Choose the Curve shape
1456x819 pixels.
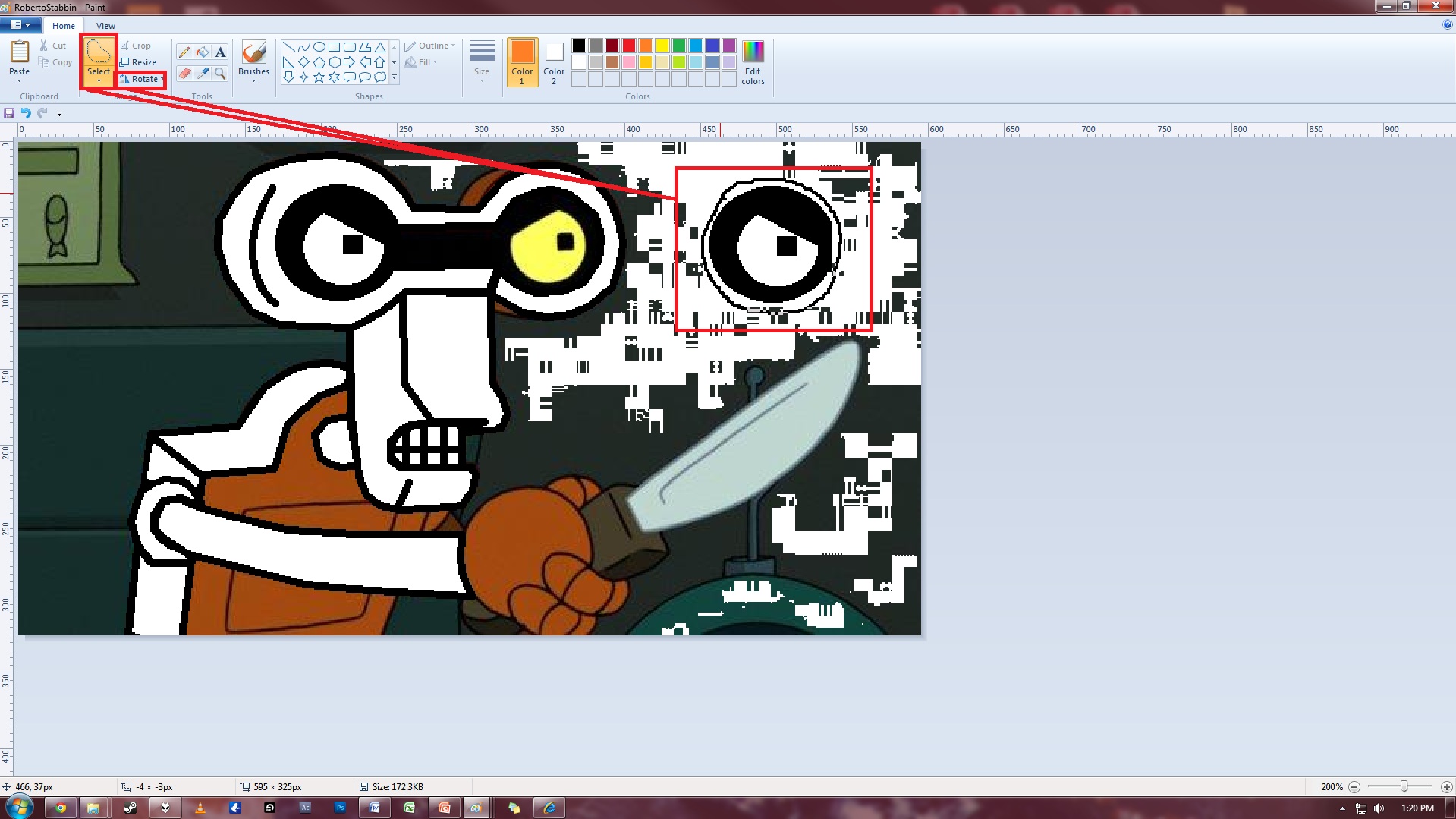pos(303,47)
